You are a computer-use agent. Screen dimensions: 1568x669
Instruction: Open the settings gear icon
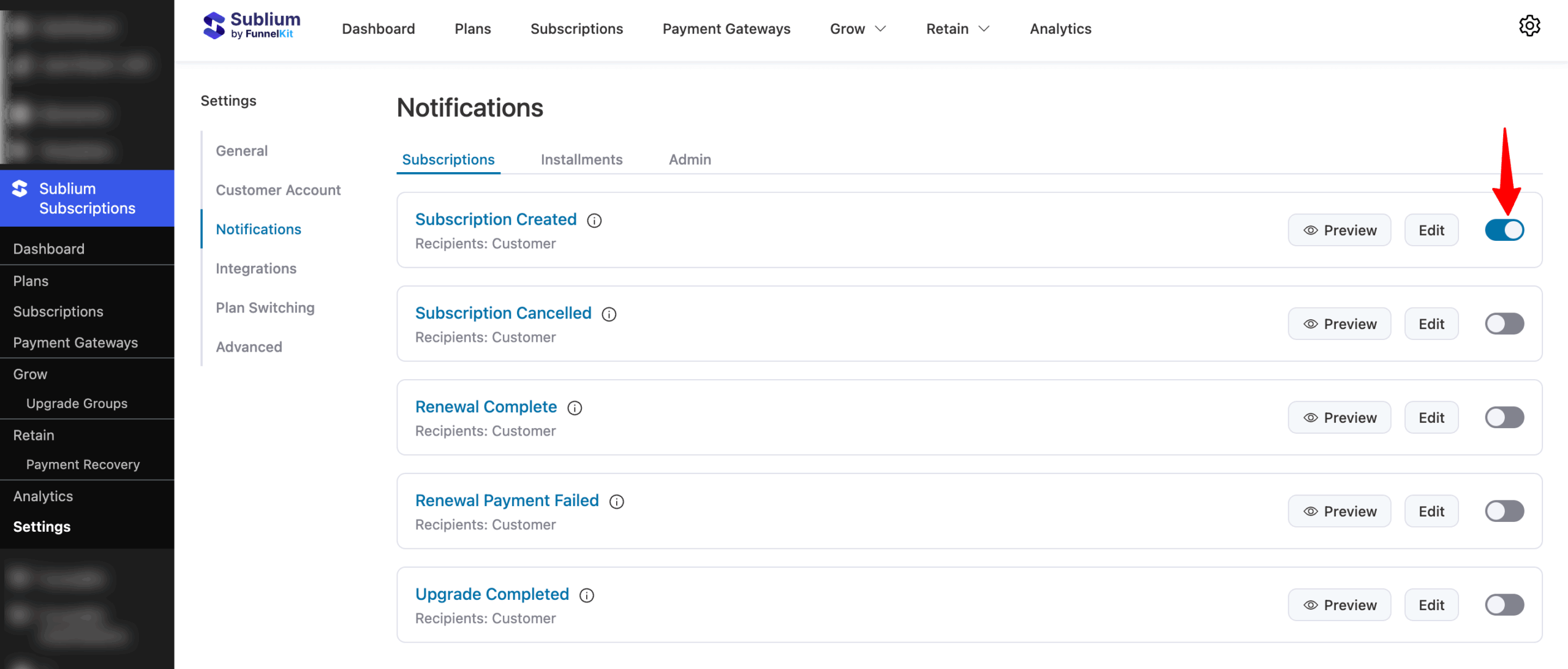(x=1529, y=26)
